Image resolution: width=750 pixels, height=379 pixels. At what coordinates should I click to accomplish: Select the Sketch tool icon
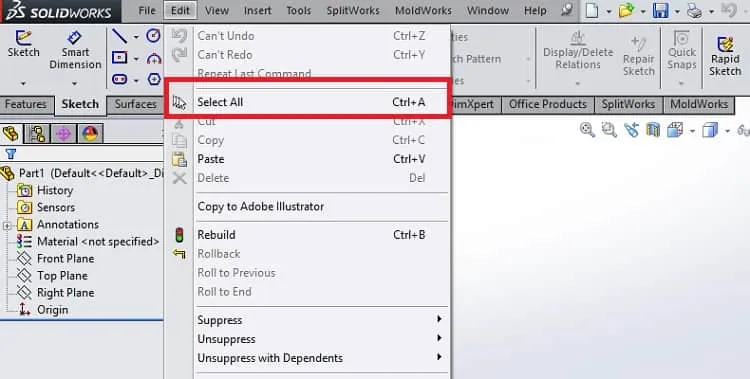(23, 37)
